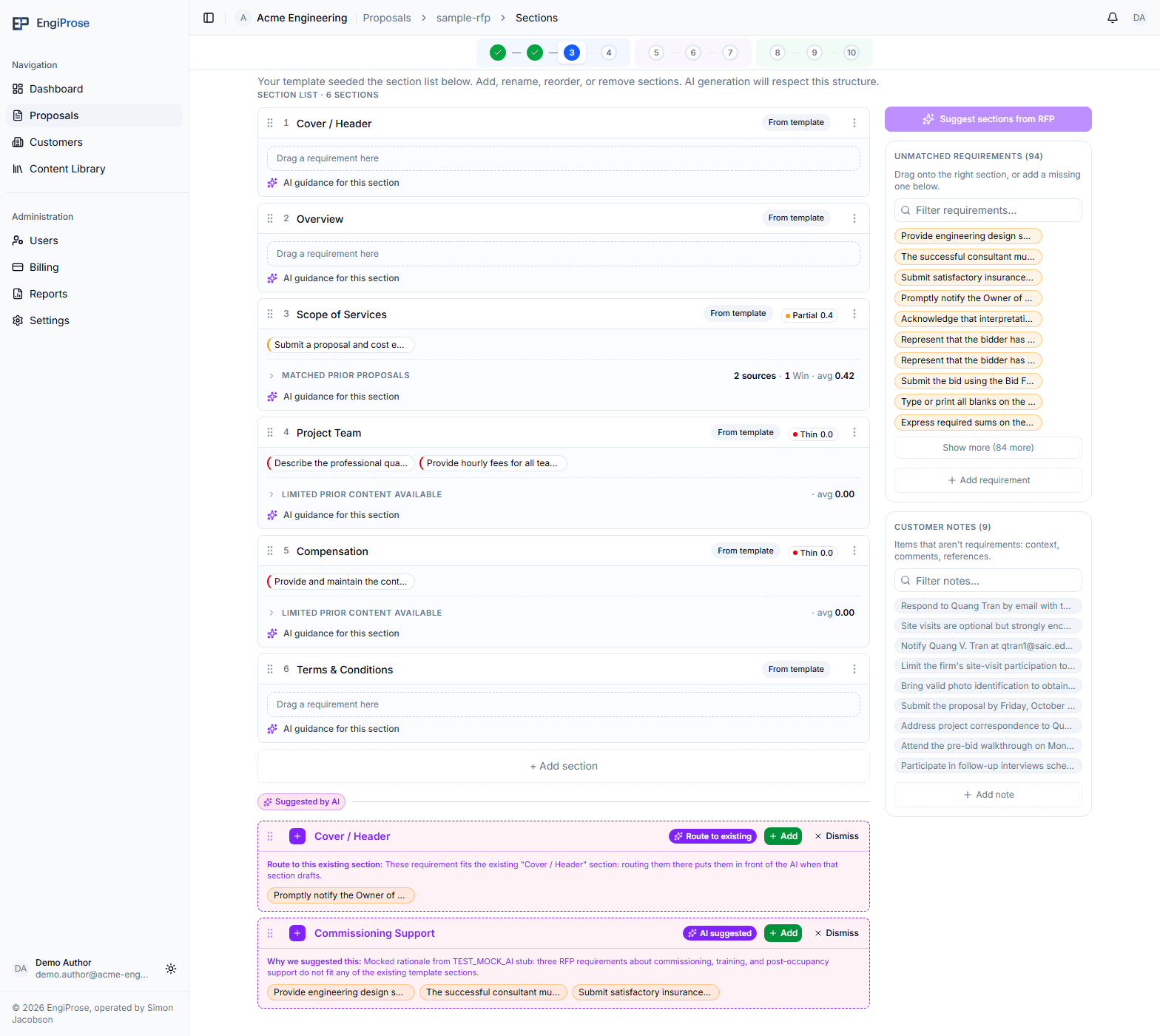The height and width of the screenshot is (1036, 1160).
Task: Add the suggested Commissioning Support section
Action: coord(783,933)
